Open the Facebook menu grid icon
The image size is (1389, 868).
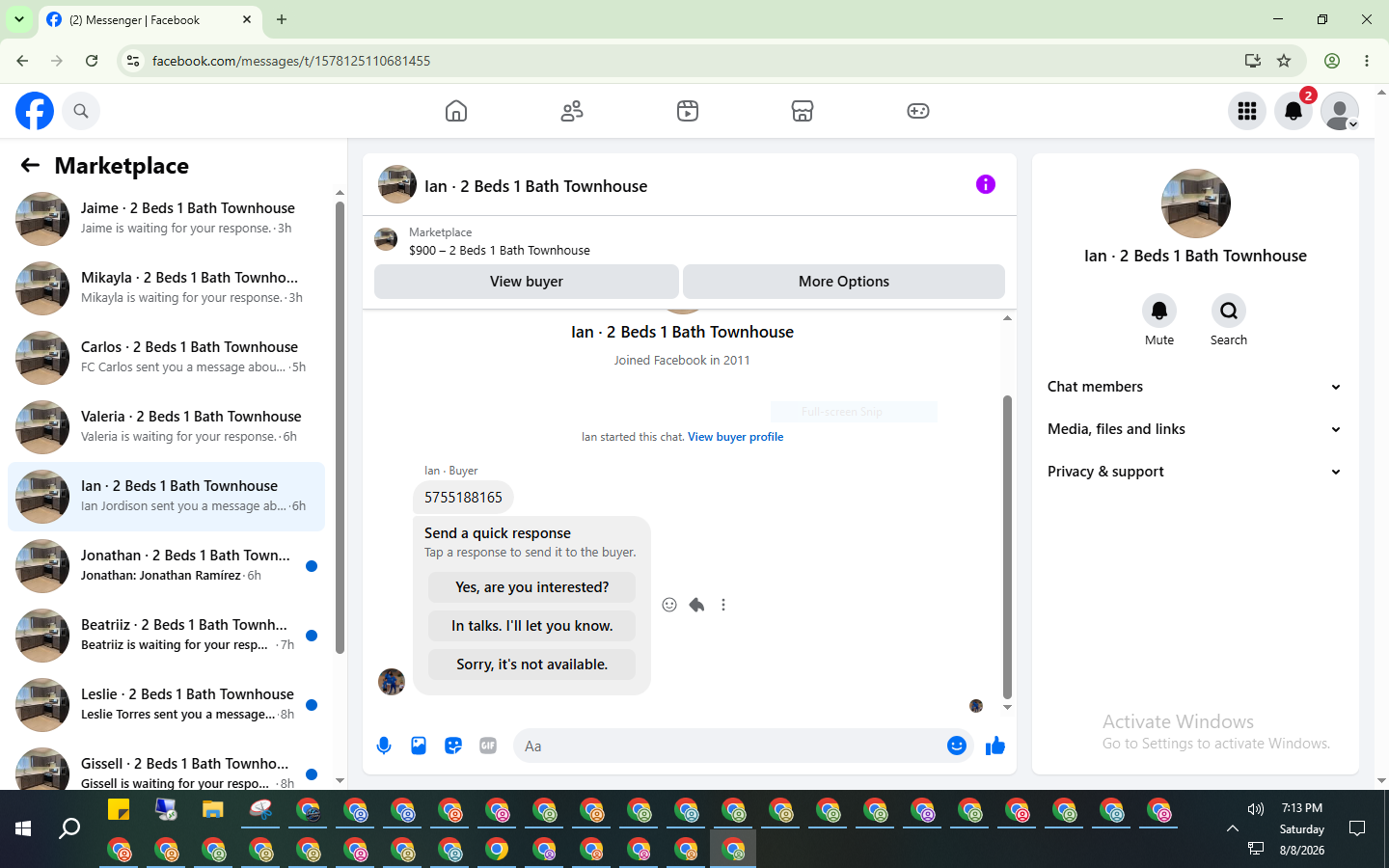pos(1247,111)
